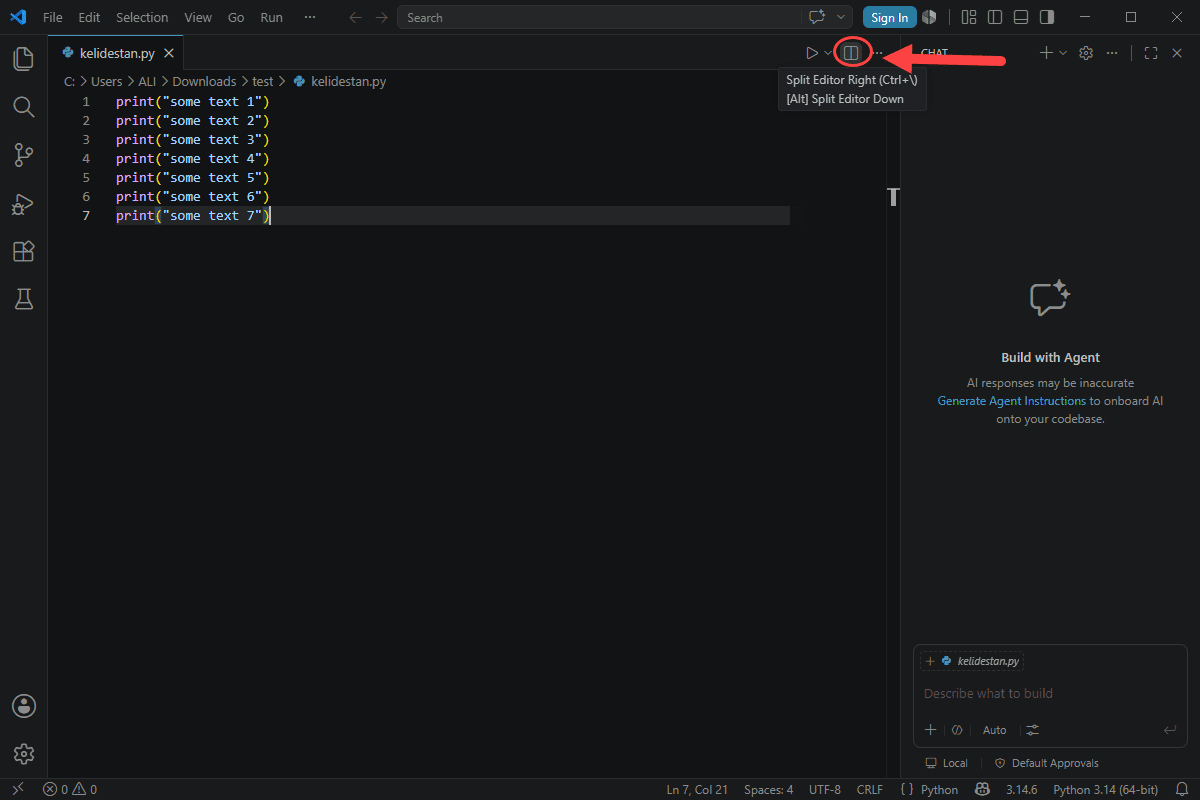Screen dimensions: 1200x800
Task: Select the kelidestan.py editor tab
Action: point(114,53)
